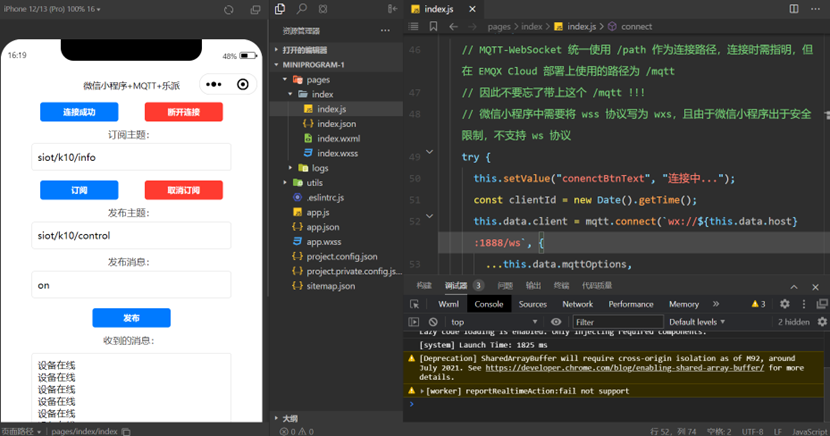Expand the utils folder
Viewport: 830px width, 436px height.
coord(285,183)
